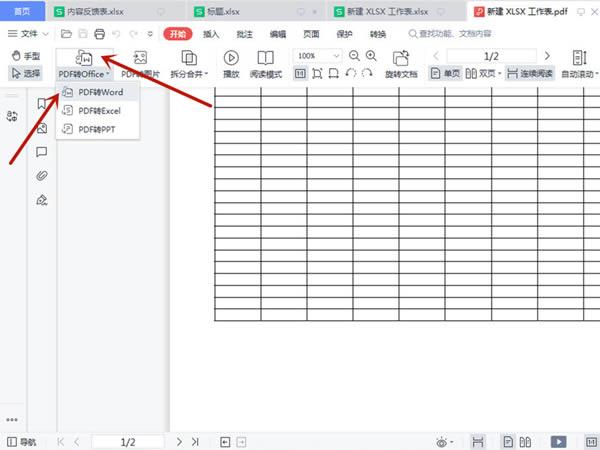600x450 pixels.
Task: Expand the 文件 menu dropdown
Action: 29,34
